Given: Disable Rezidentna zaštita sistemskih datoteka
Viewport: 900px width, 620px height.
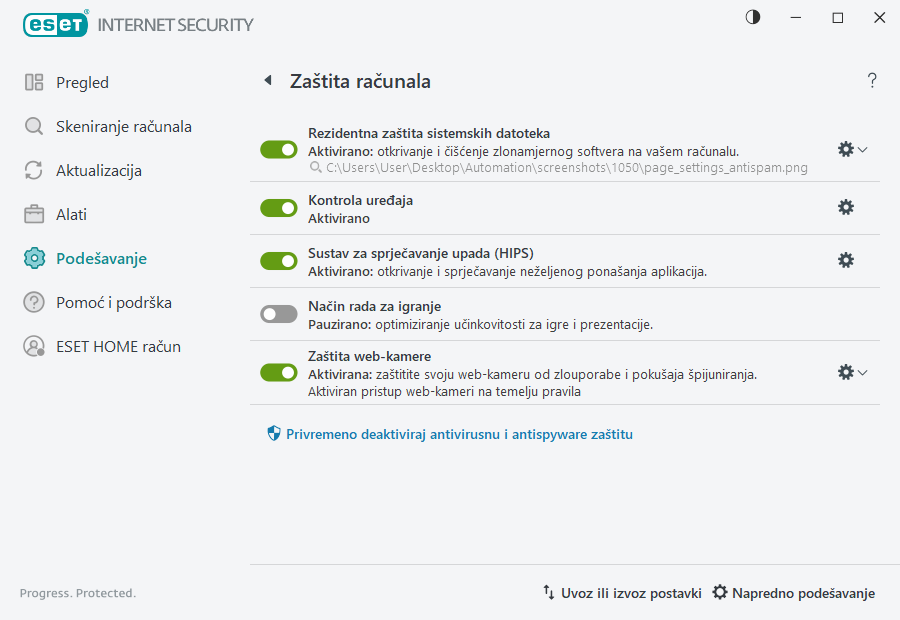Looking at the screenshot, I should point(278,149).
